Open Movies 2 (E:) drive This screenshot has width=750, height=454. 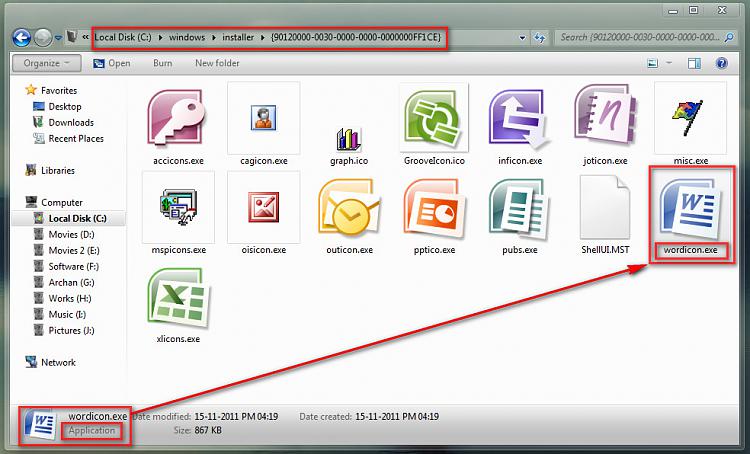(74, 251)
